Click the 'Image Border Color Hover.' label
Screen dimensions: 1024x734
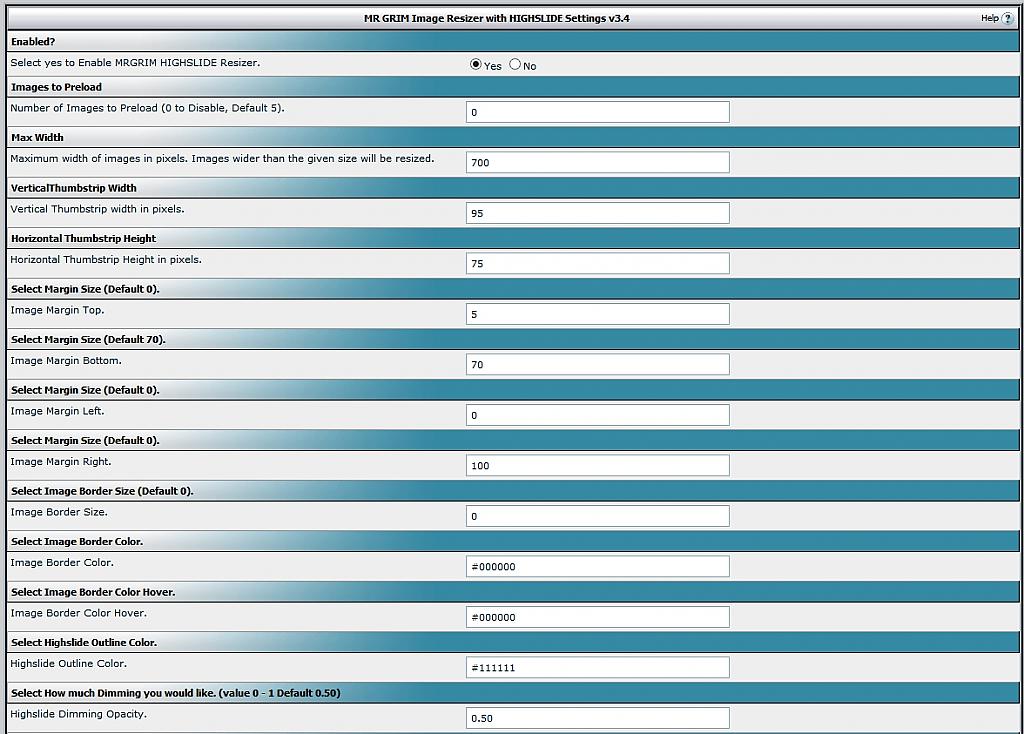point(78,613)
